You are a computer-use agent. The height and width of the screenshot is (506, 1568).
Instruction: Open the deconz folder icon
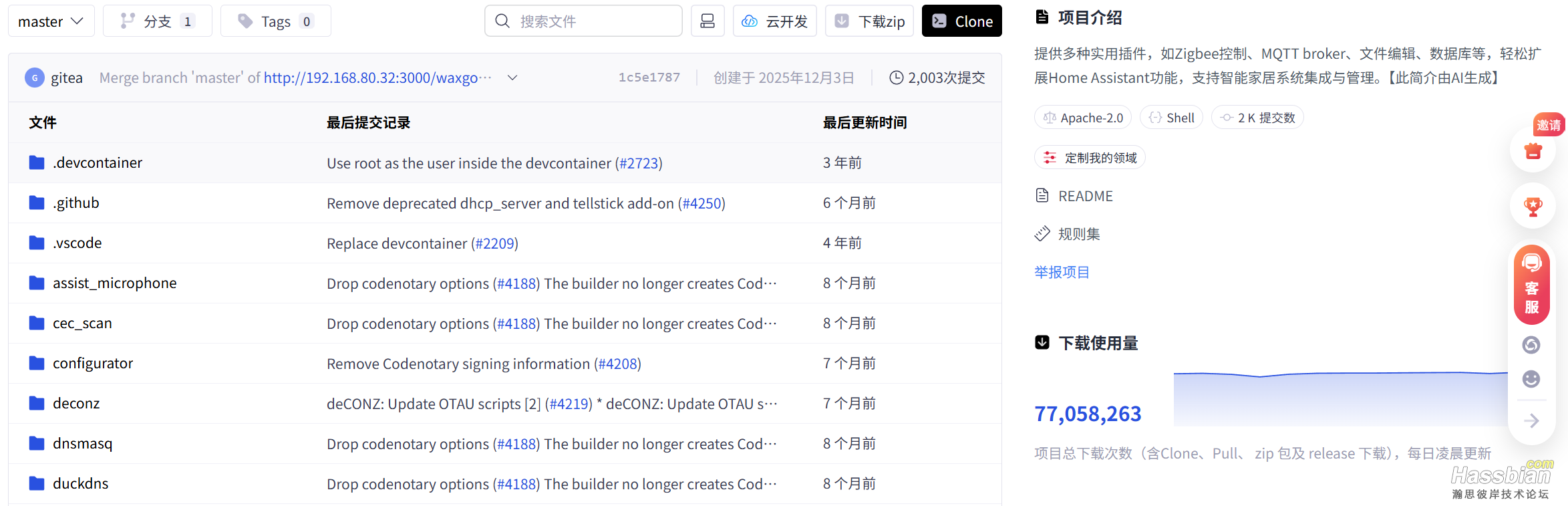pyautogui.click(x=37, y=403)
